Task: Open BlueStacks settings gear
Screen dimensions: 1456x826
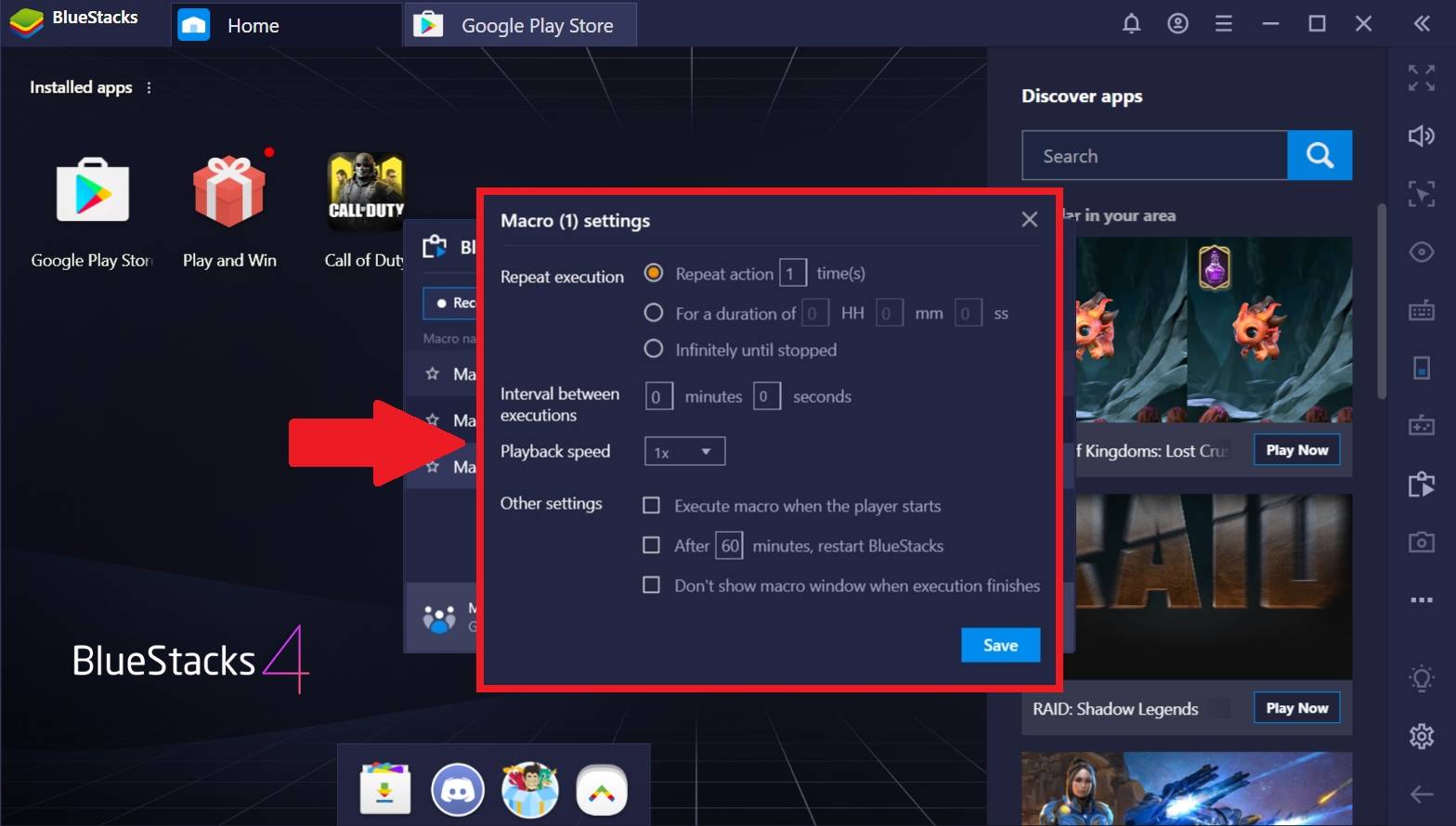Action: click(x=1422, y=736)
